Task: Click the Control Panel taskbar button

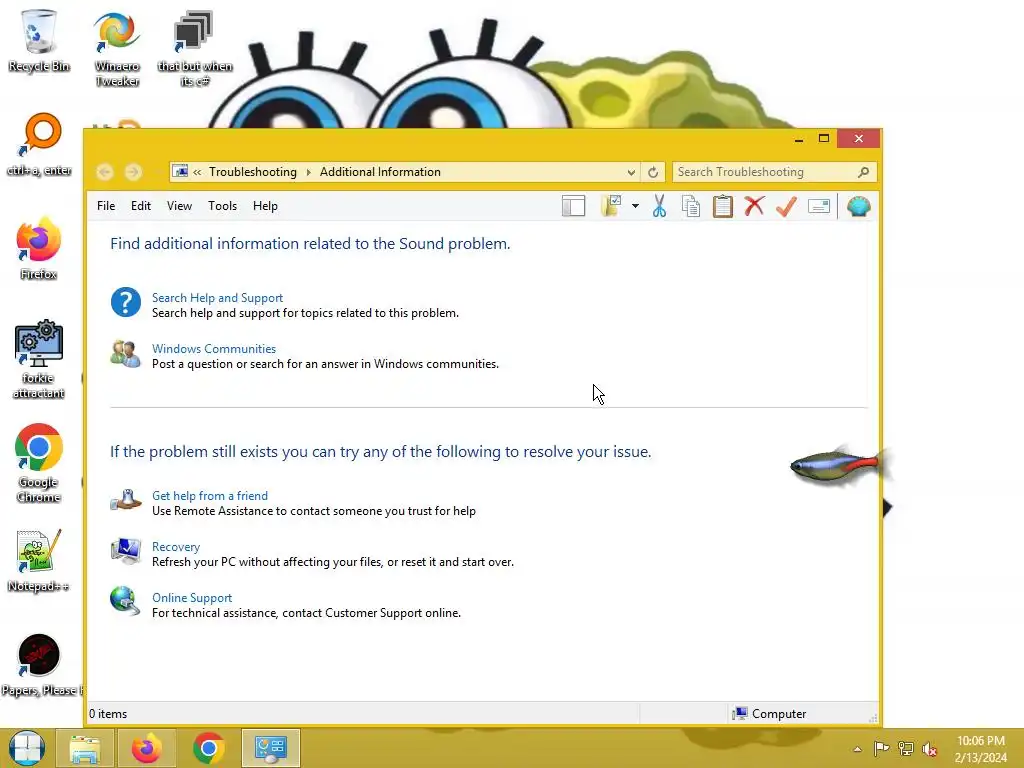Action: pos(270,748)
